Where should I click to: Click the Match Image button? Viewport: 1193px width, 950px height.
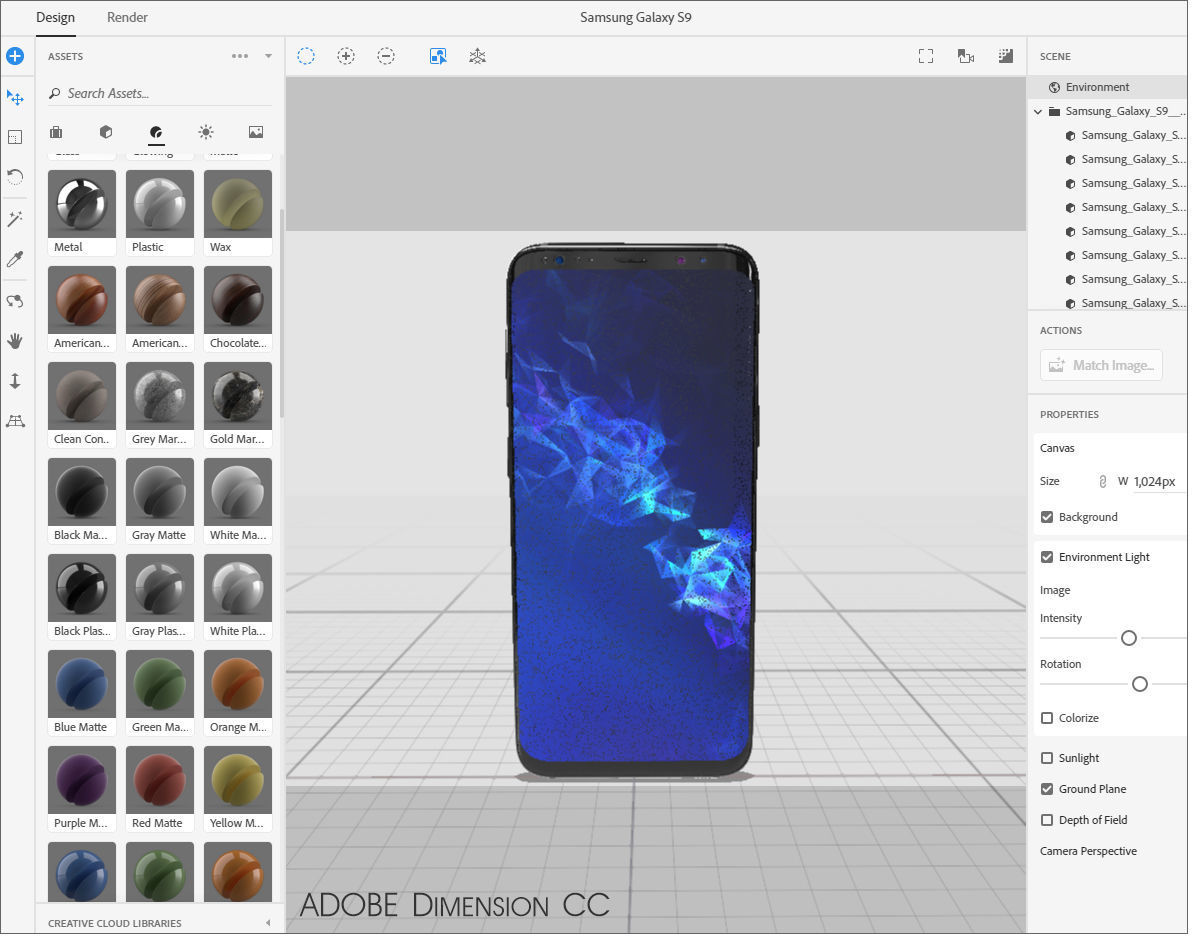pos(1101,365)
